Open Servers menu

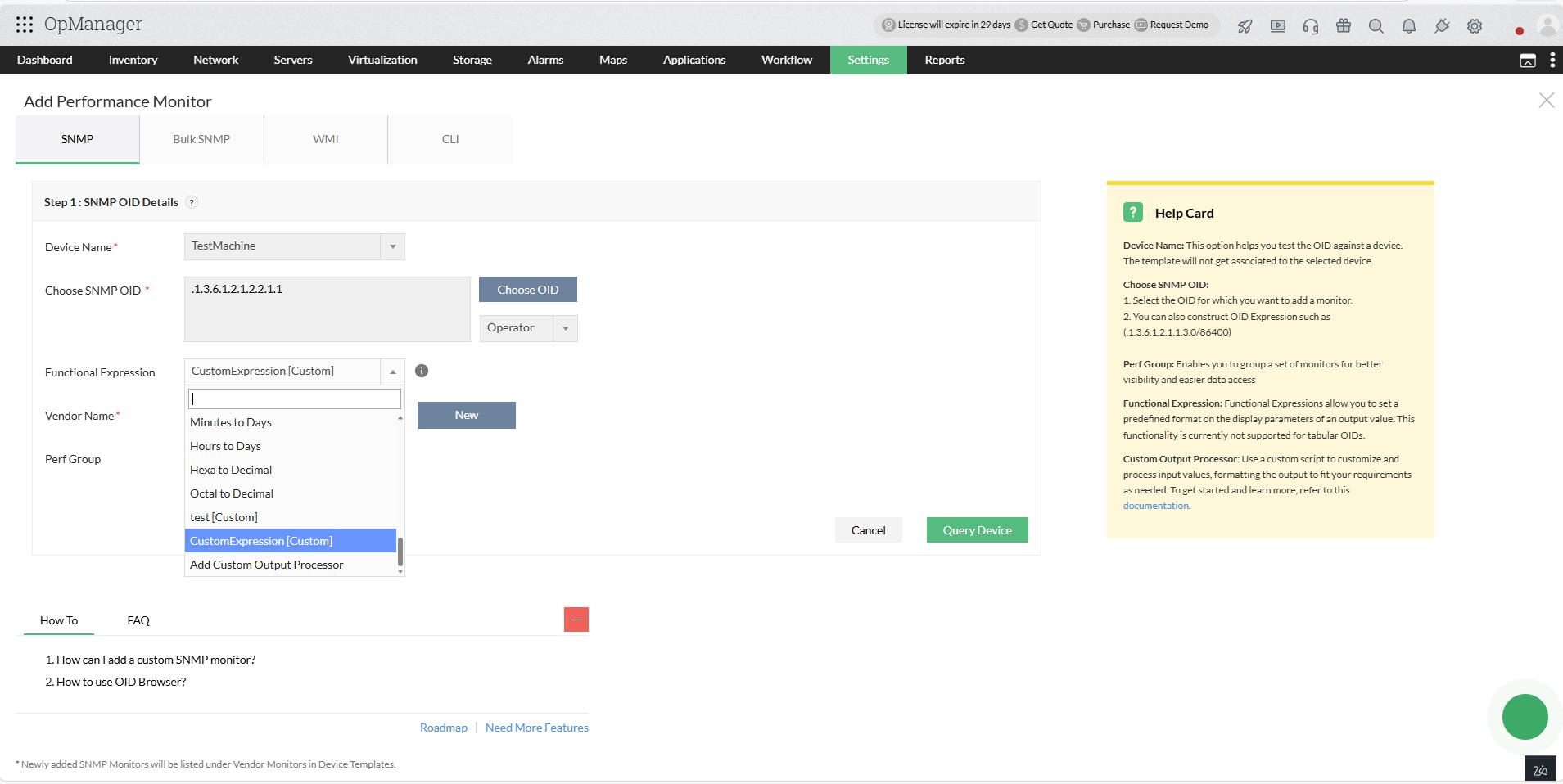pos(293,60)
